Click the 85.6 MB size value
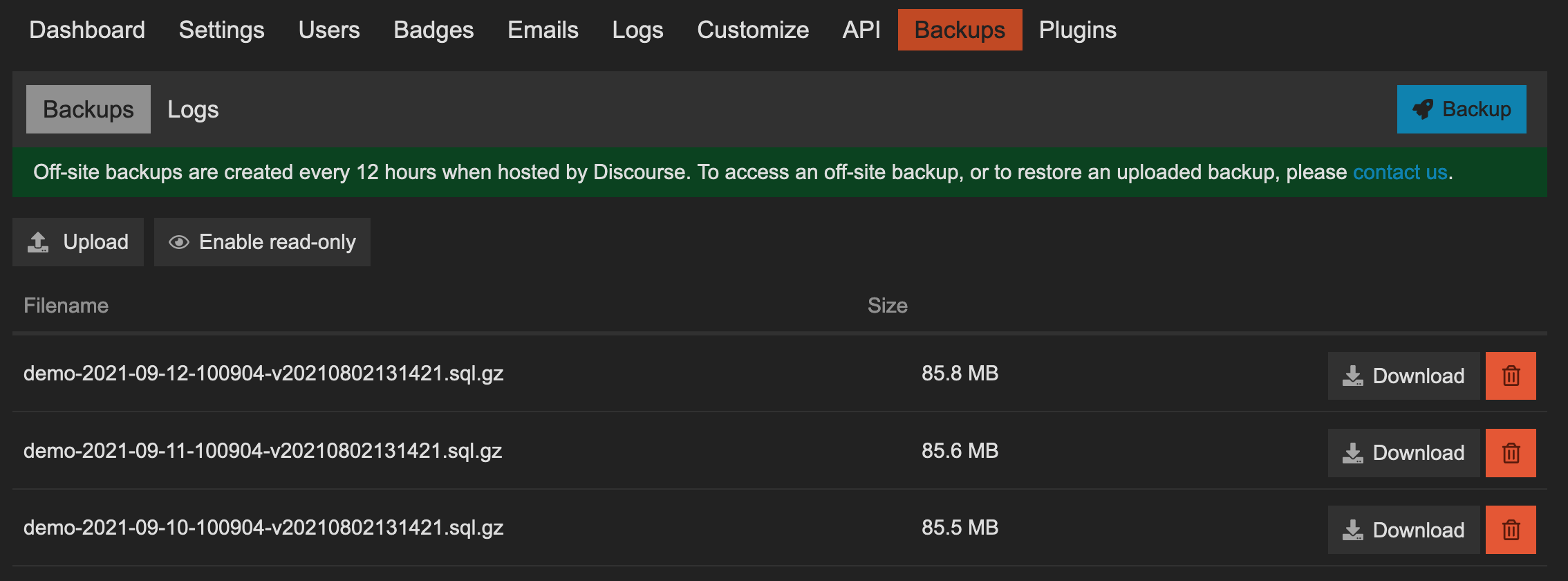 coord(960,451)
